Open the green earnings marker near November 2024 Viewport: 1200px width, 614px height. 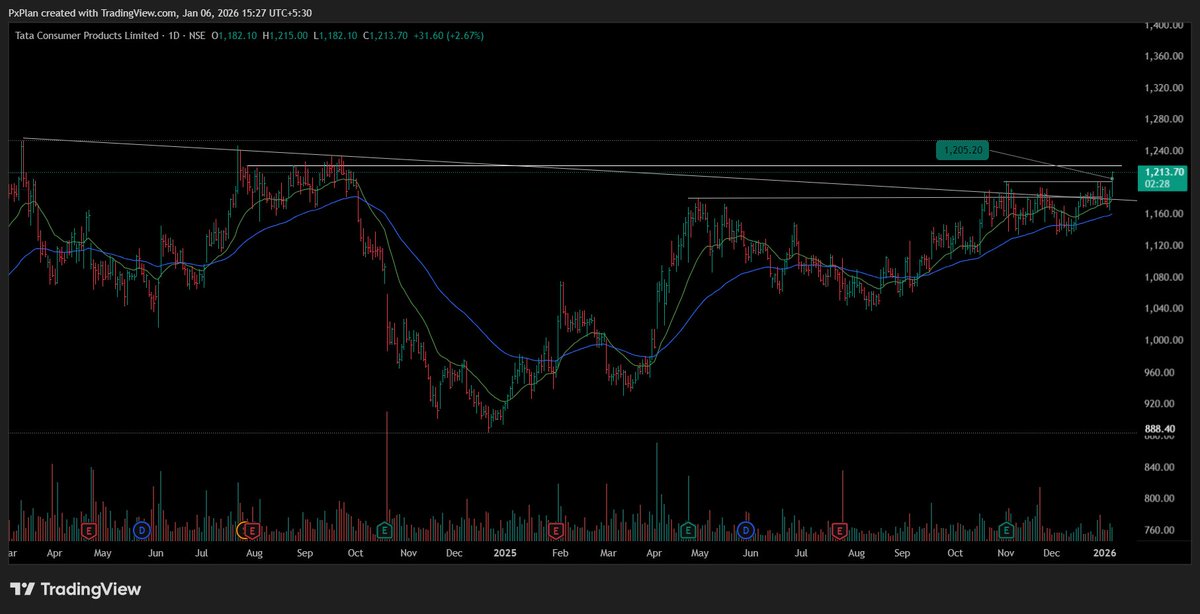385,529
